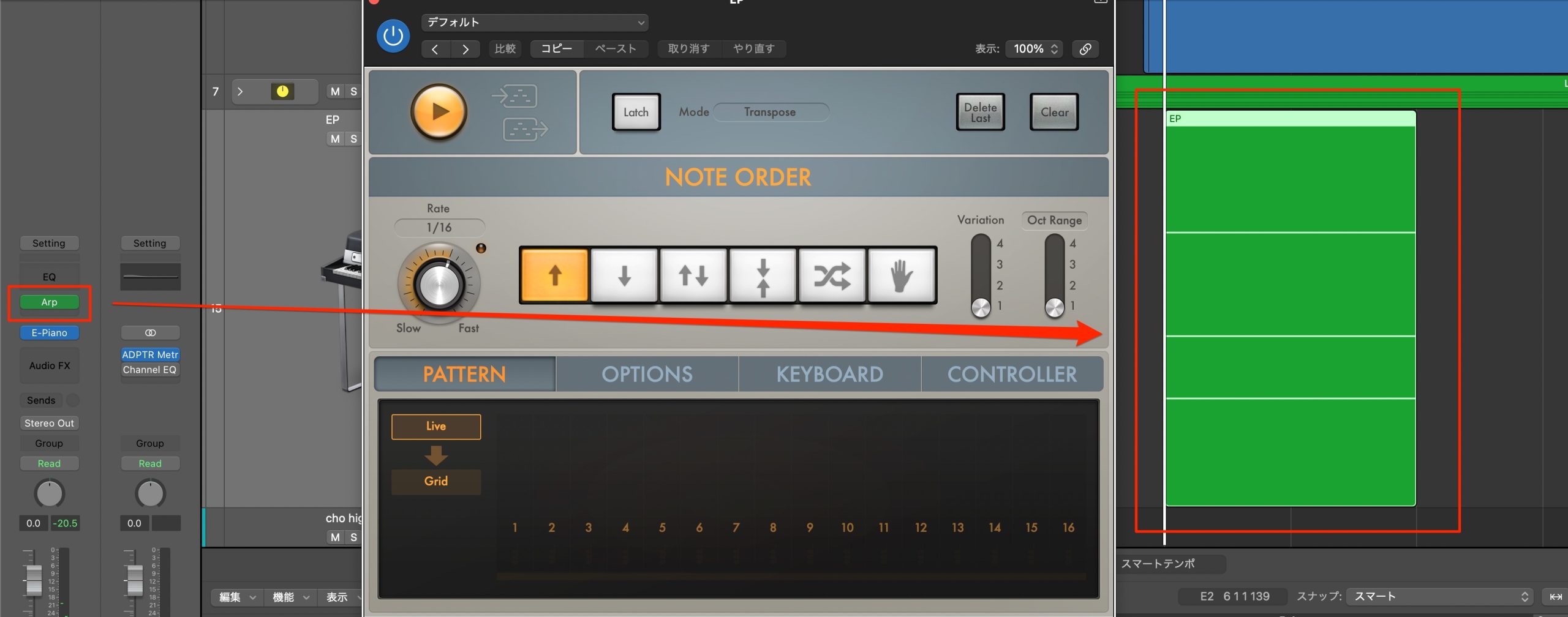Open the 編集 edit menu
Image resolution: width=1568 pixels, height=617 pixels.
click(x=238, y=597)
